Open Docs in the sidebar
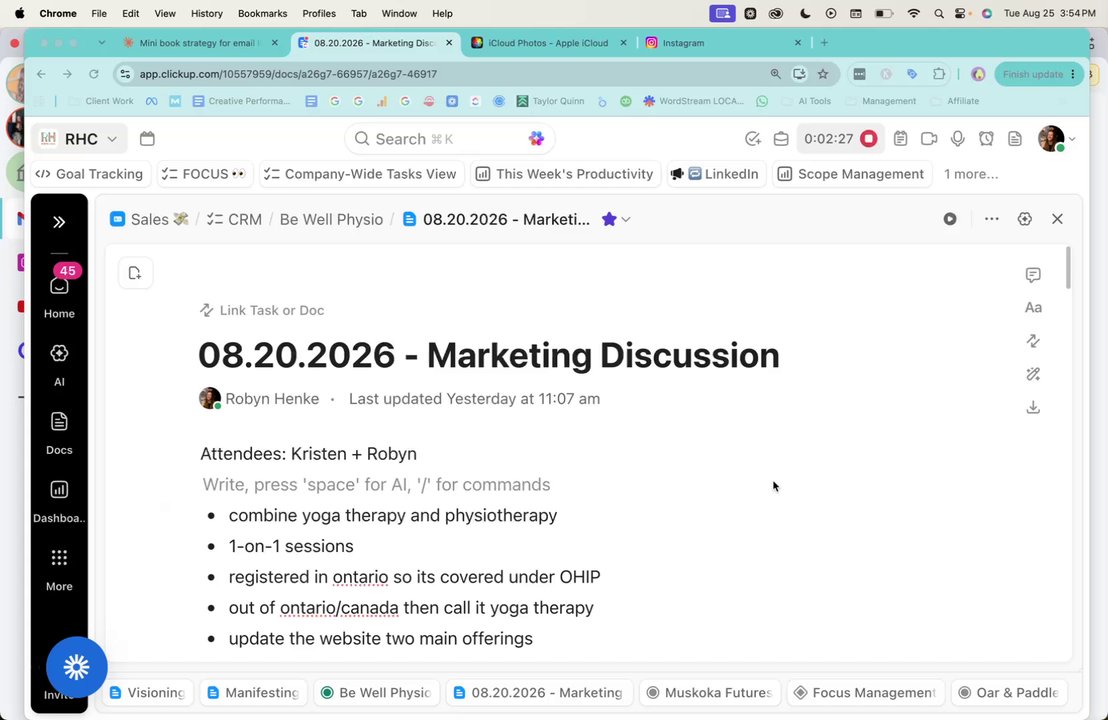 59,433
